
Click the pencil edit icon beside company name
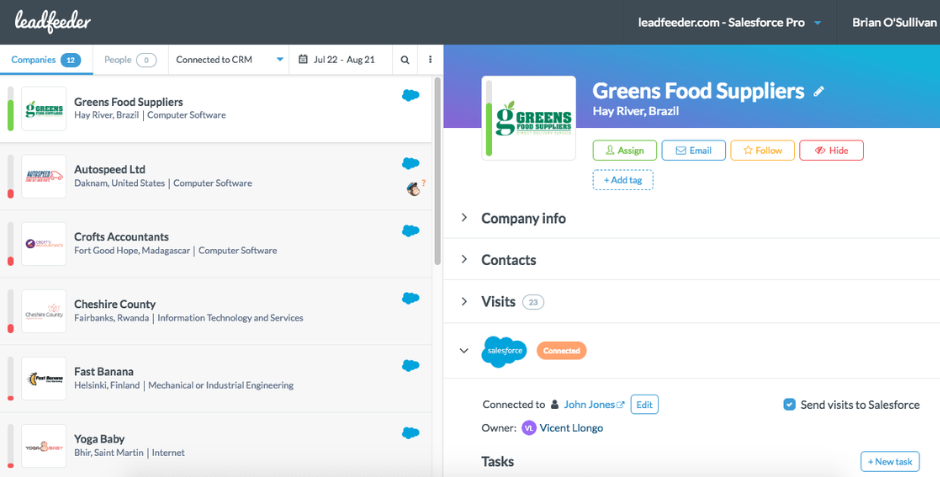coord(818,92)
